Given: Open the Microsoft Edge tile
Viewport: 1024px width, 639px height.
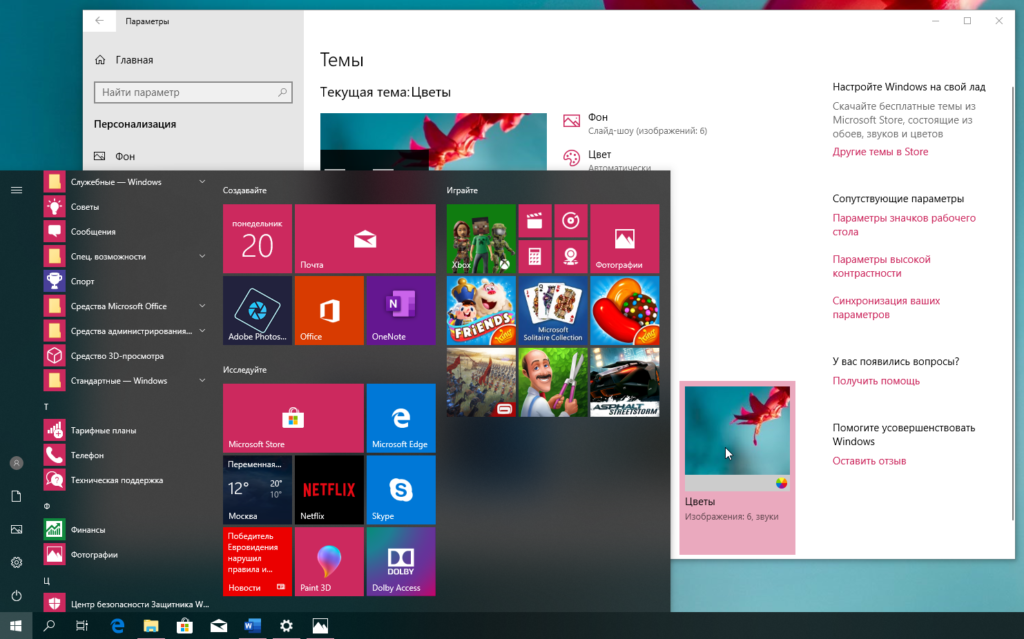Looking at the screenshot, I should [x=400, y=417].
